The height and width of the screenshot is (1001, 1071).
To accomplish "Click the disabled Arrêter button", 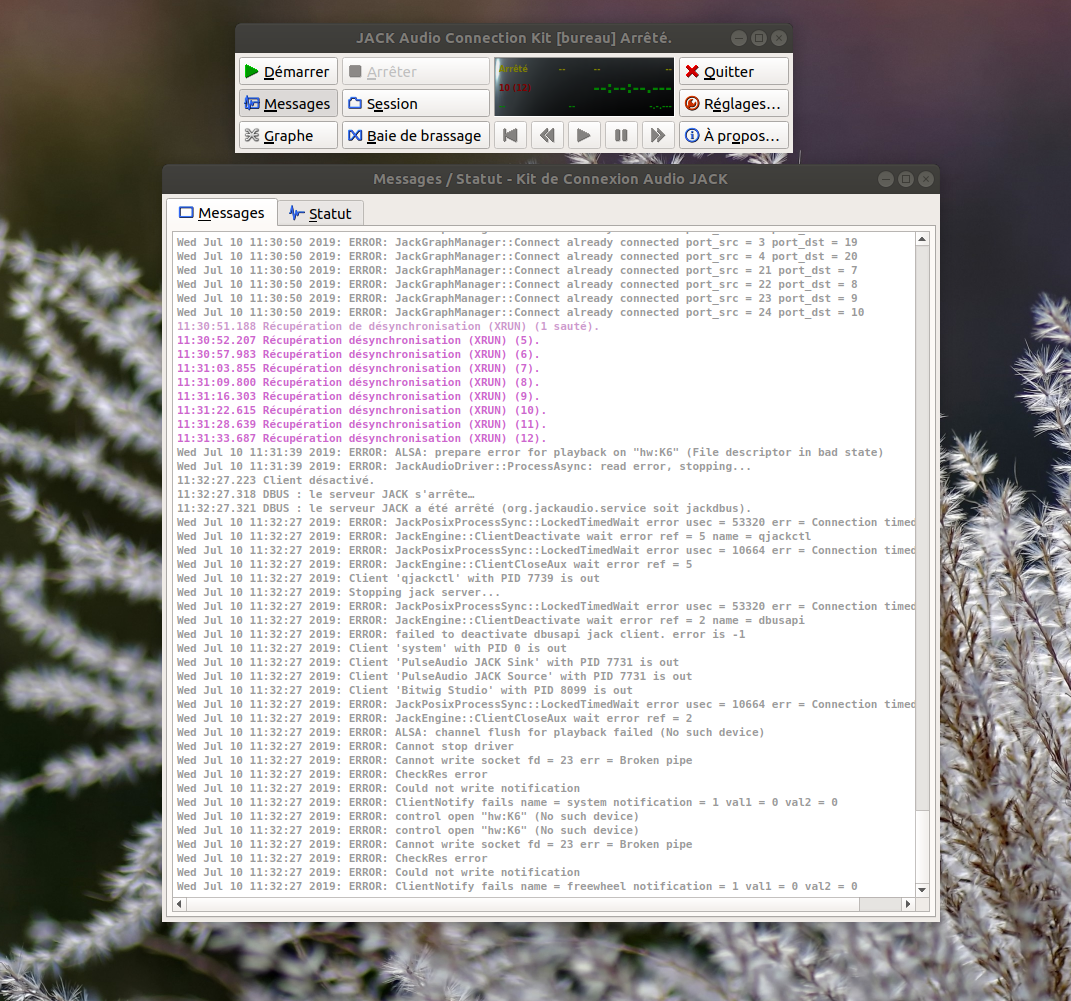I will 416,72.
